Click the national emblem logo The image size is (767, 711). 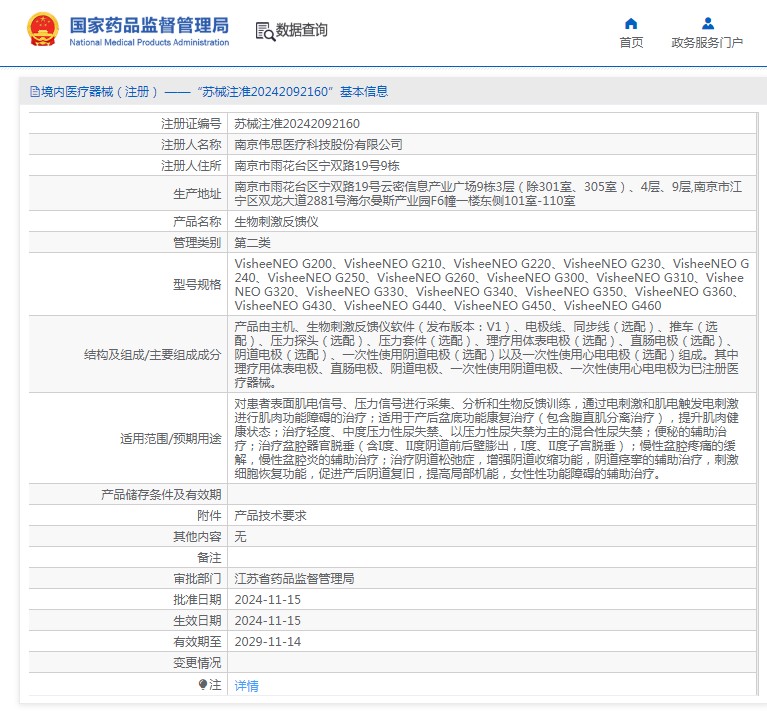tap(42, 30)
